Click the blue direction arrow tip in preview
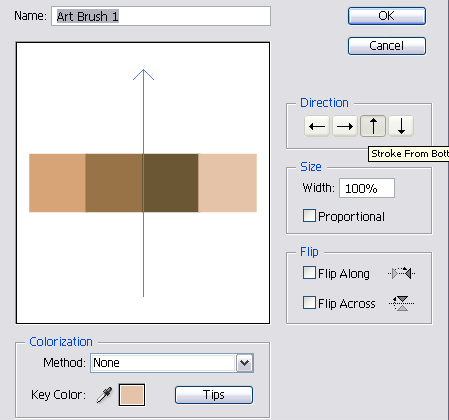The height and width of the screenshot is (420, 449). tap(143, 72)
